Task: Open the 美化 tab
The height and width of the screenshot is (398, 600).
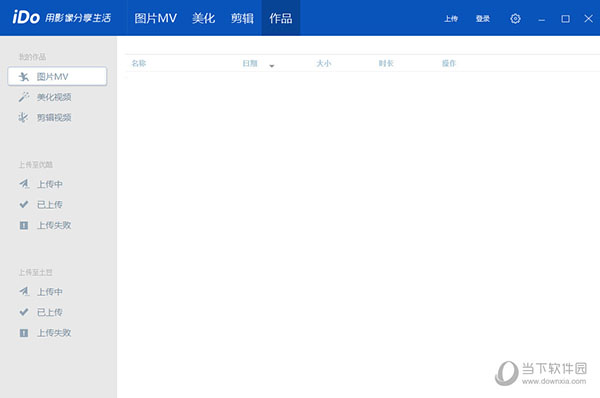Action: pos(204,18)
